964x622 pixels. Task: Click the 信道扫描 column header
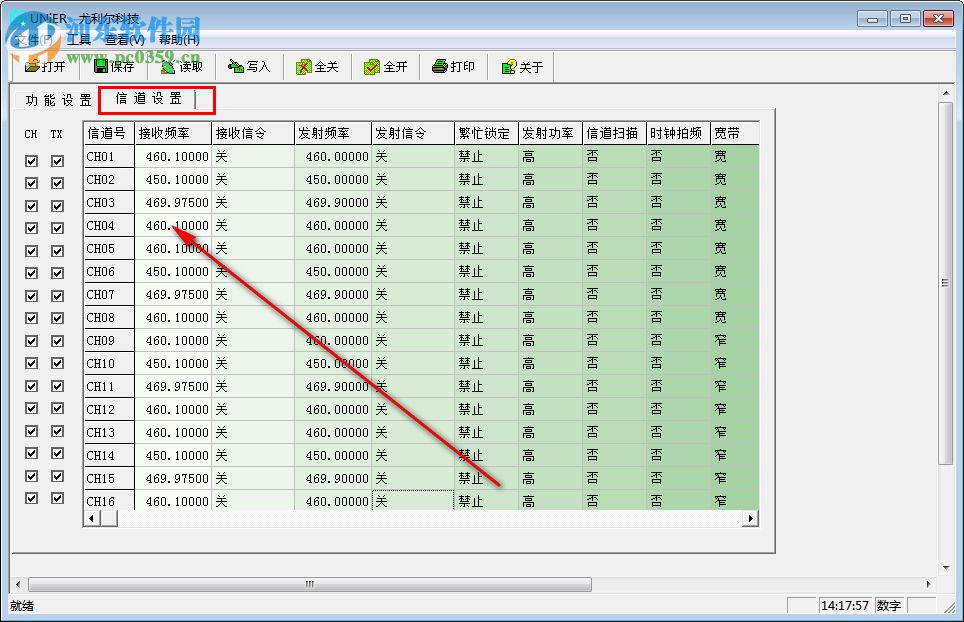click(x=614, y=133)
